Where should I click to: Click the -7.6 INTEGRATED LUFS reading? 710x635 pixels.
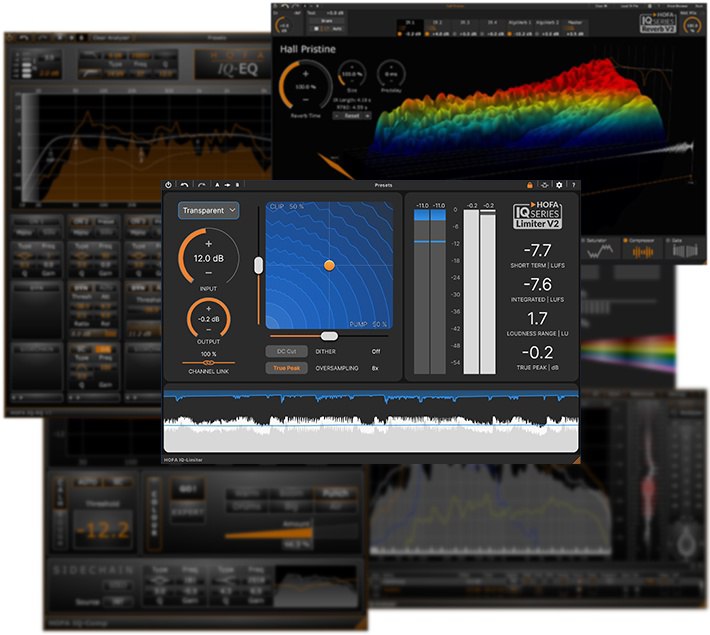[x=537, y=284]
